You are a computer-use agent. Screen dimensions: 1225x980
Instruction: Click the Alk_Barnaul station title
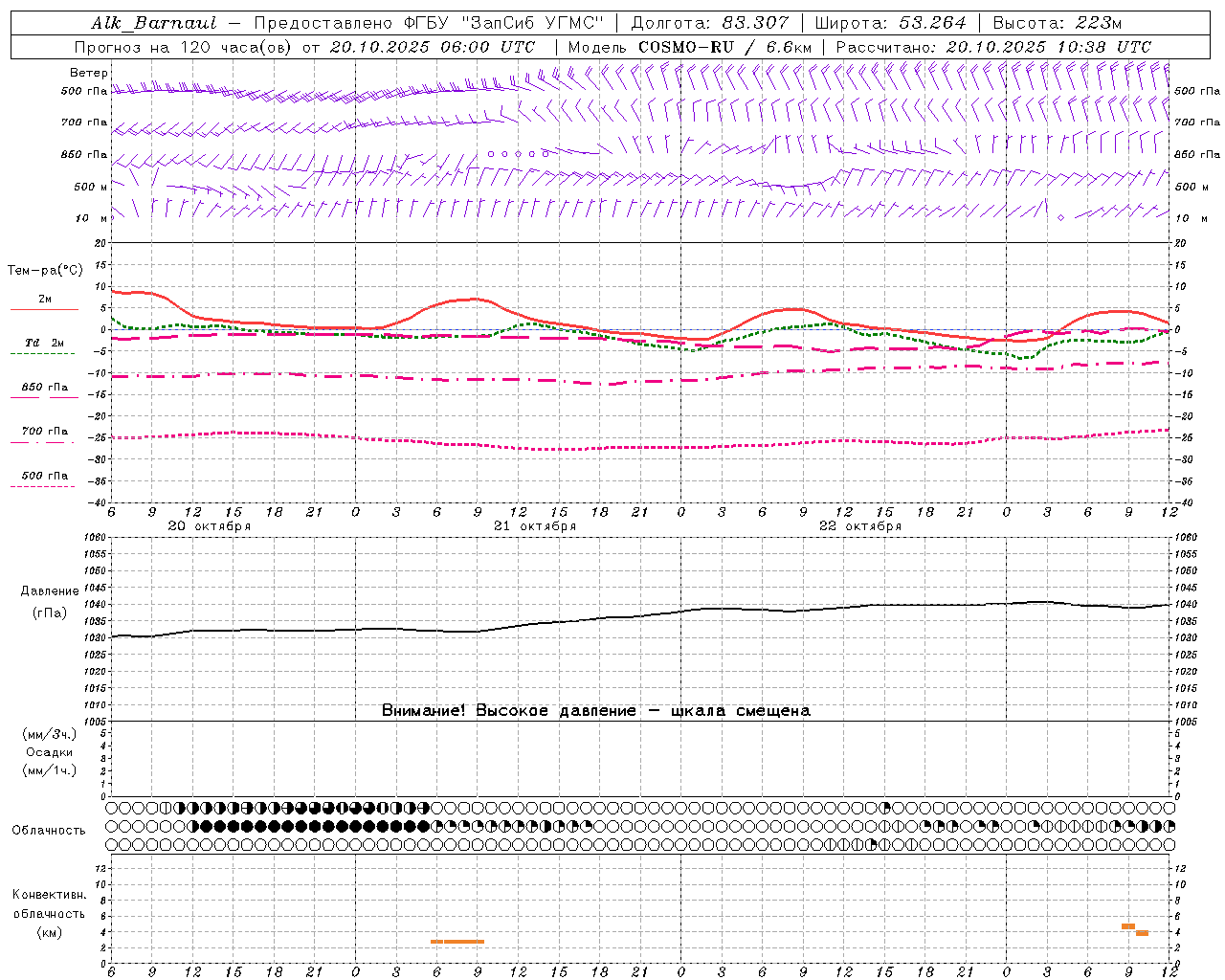[x=154, y=23]
